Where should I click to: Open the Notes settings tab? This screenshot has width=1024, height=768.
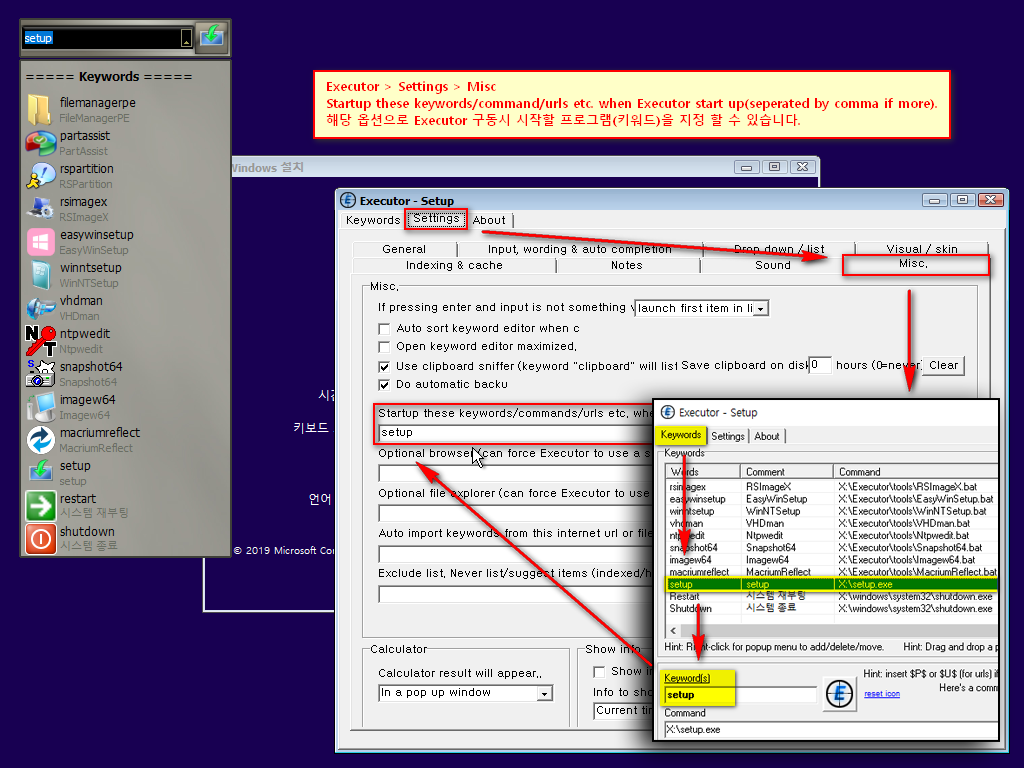pyautogui.click(x=627, y=265)
